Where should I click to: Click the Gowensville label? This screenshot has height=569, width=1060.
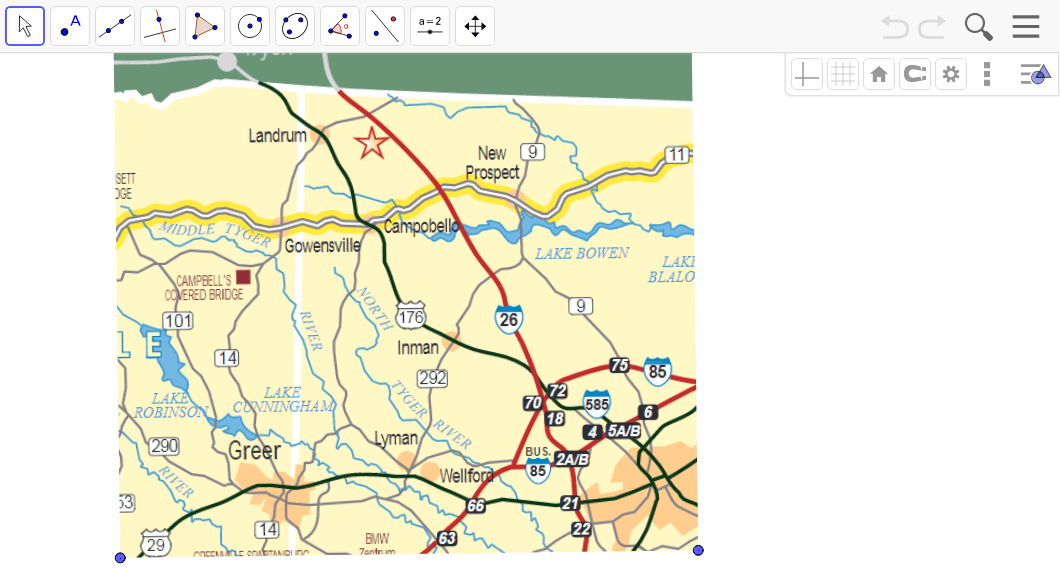pos(322,246)
